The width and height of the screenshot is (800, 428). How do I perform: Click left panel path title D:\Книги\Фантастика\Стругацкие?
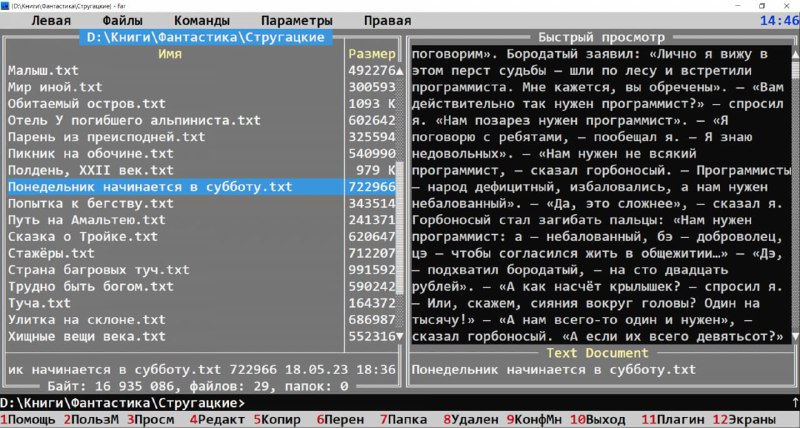206,37
